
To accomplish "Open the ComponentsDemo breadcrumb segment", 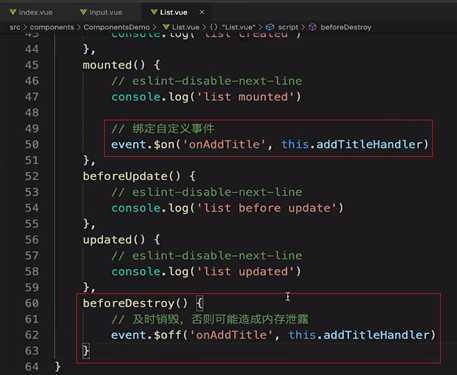I will (117, 27).
